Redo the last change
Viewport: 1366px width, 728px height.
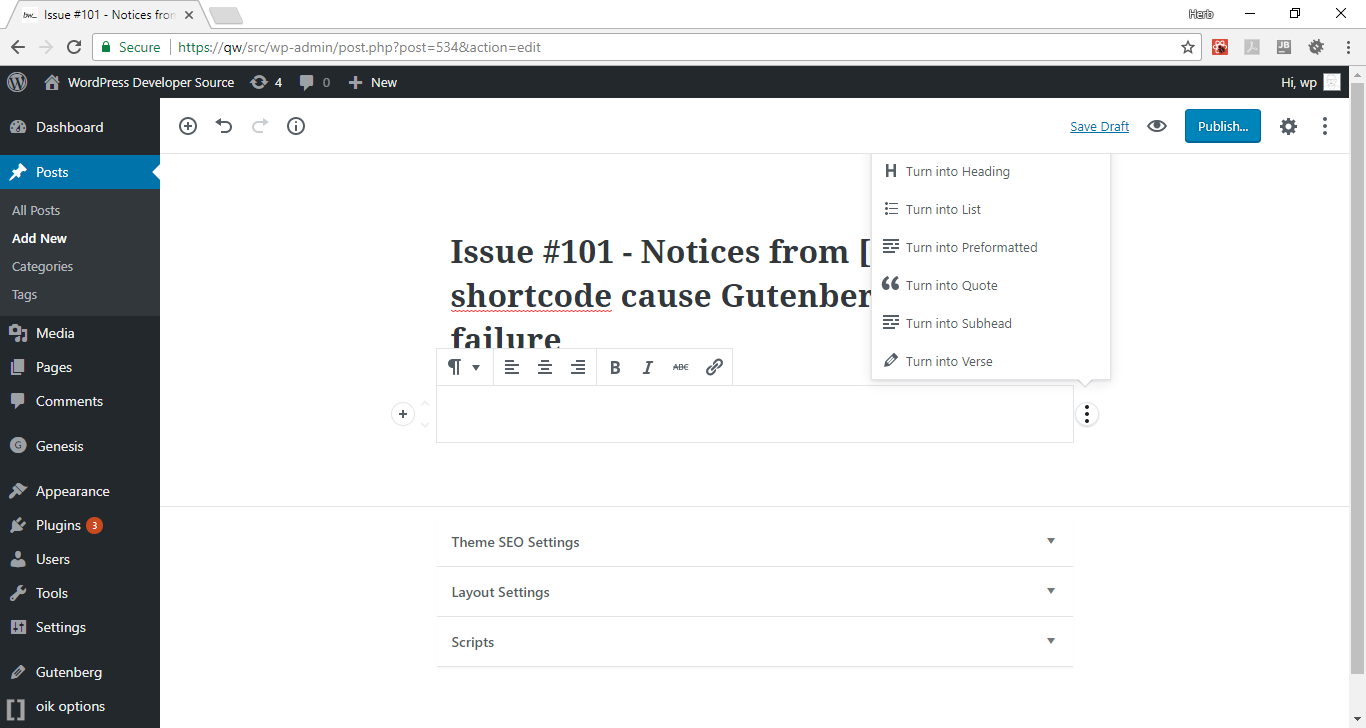259,126
